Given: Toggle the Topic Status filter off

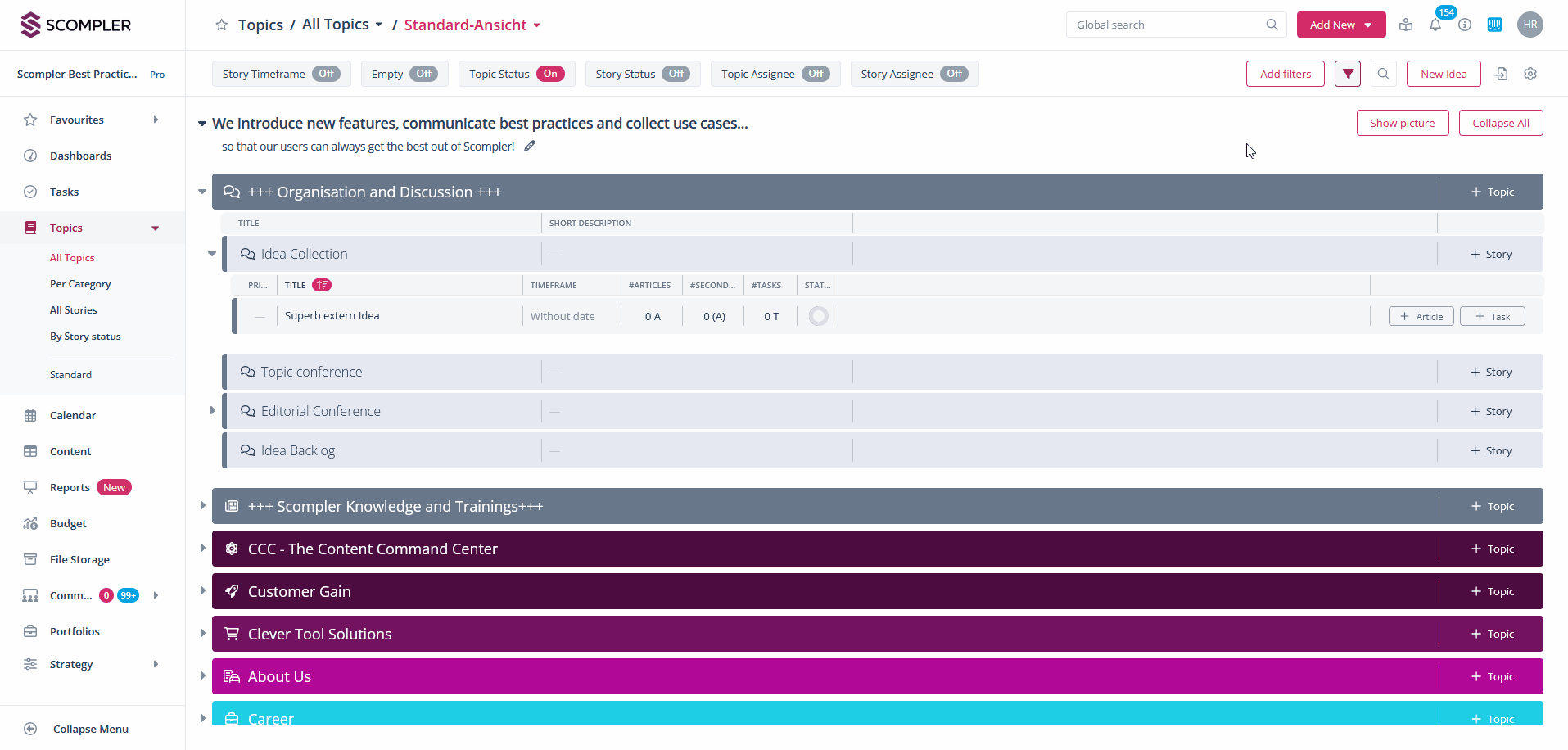Looking at the screenshot, I should [550, 74].
